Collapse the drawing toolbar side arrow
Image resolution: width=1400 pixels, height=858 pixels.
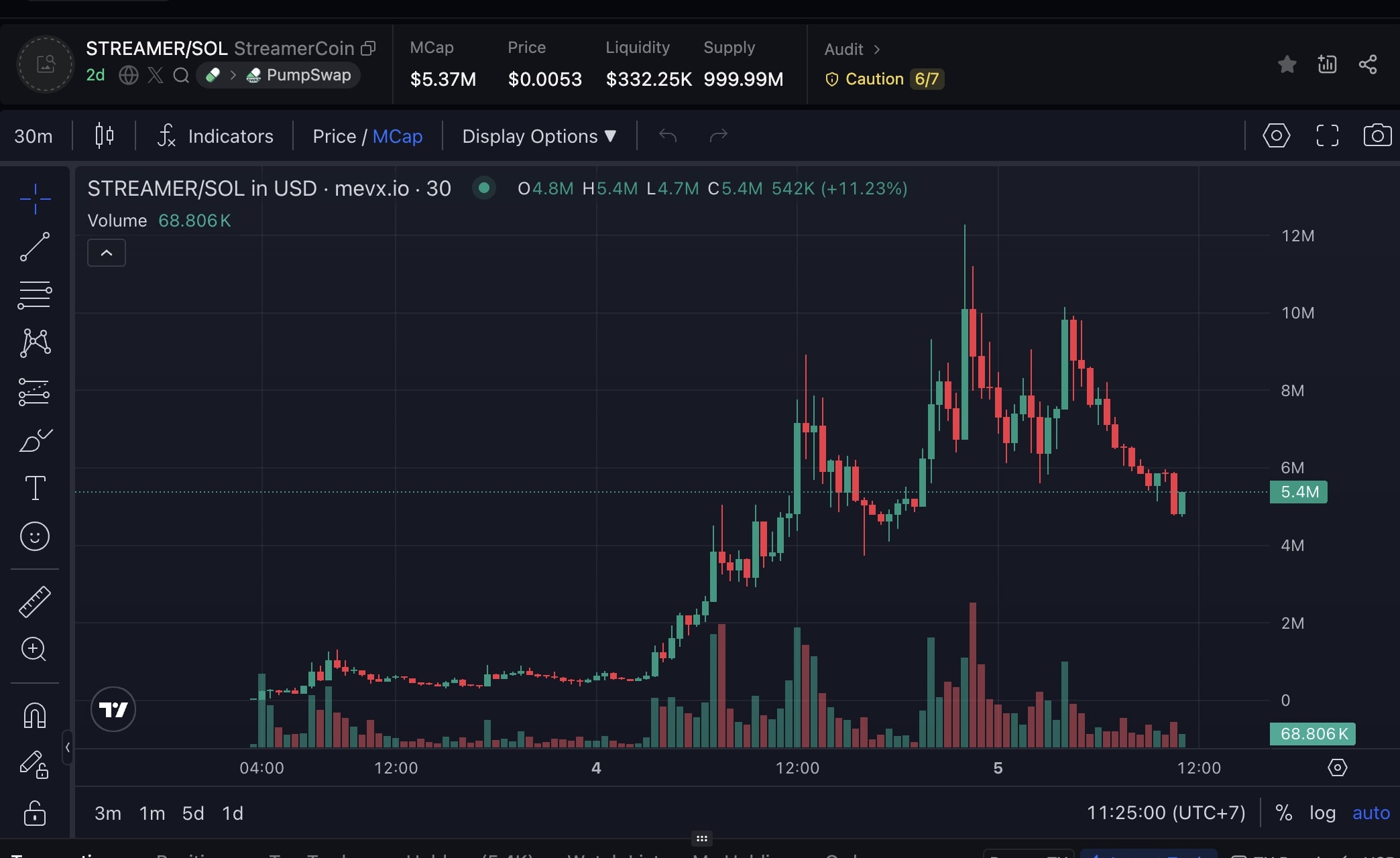click(x=68, y=747)
